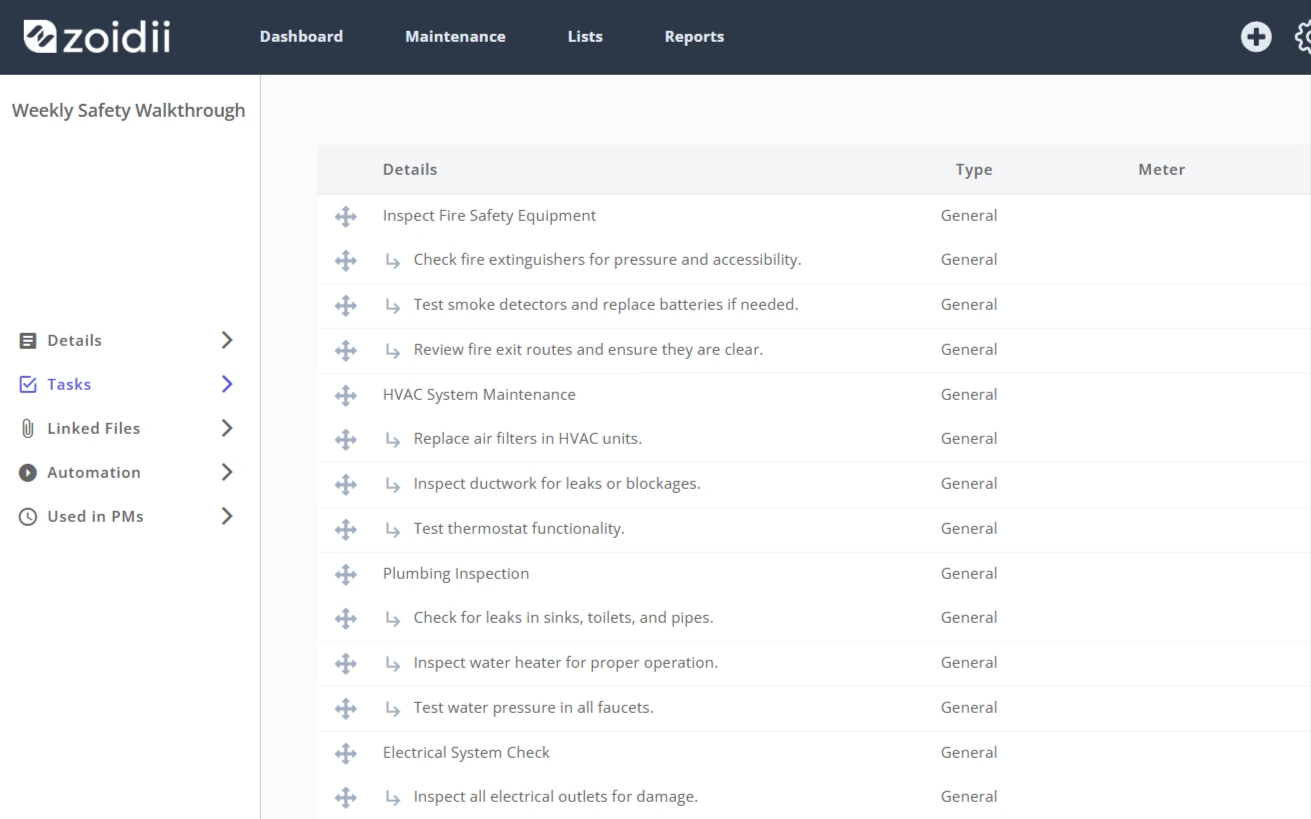This screenshot has height=819, width=1311.
Task: Click the Used in PMs clock icon
Action: 28,517
